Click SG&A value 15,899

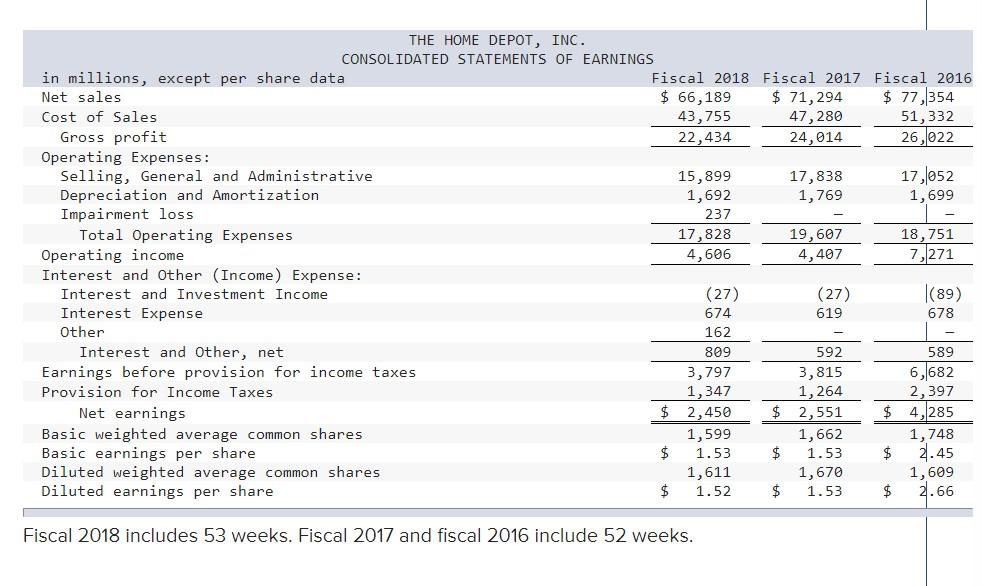[x=705, y=177]
